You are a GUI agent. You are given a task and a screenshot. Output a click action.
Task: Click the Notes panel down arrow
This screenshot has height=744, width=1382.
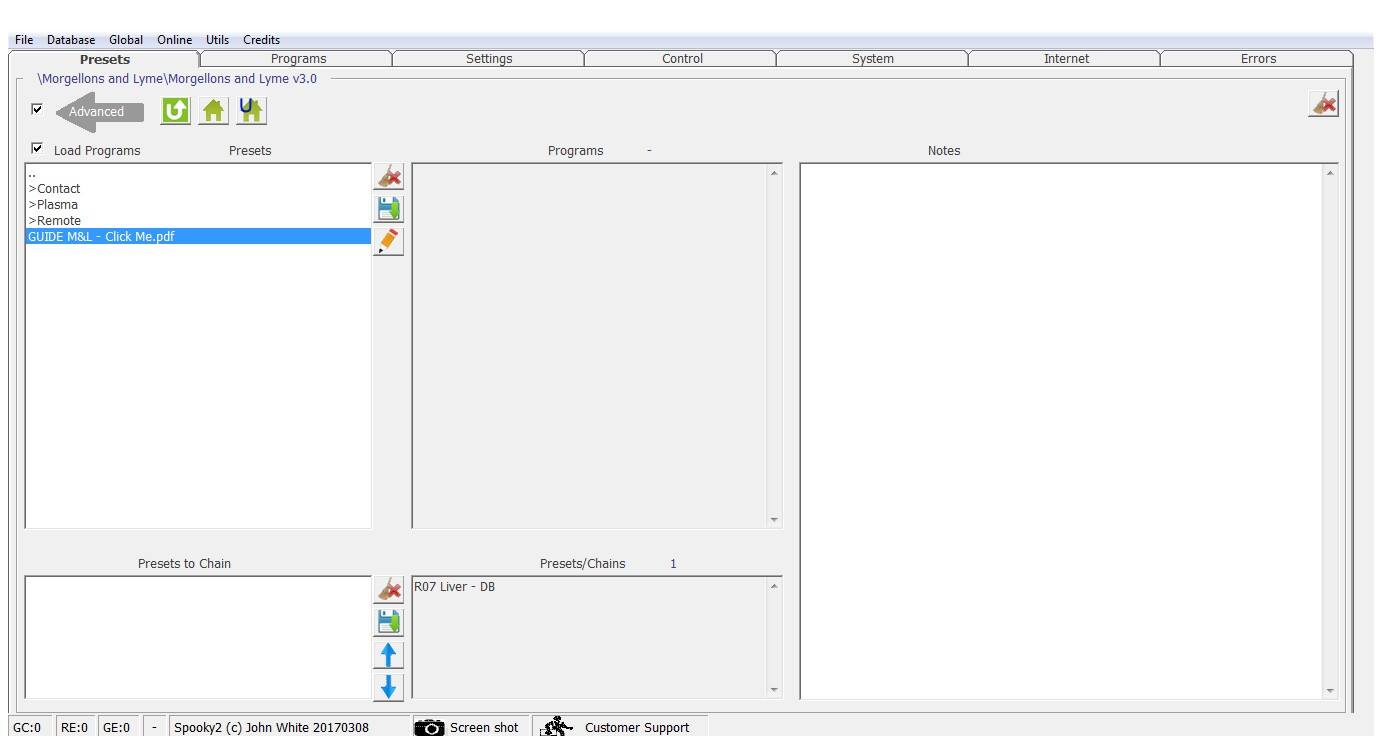click(1329, 690)
